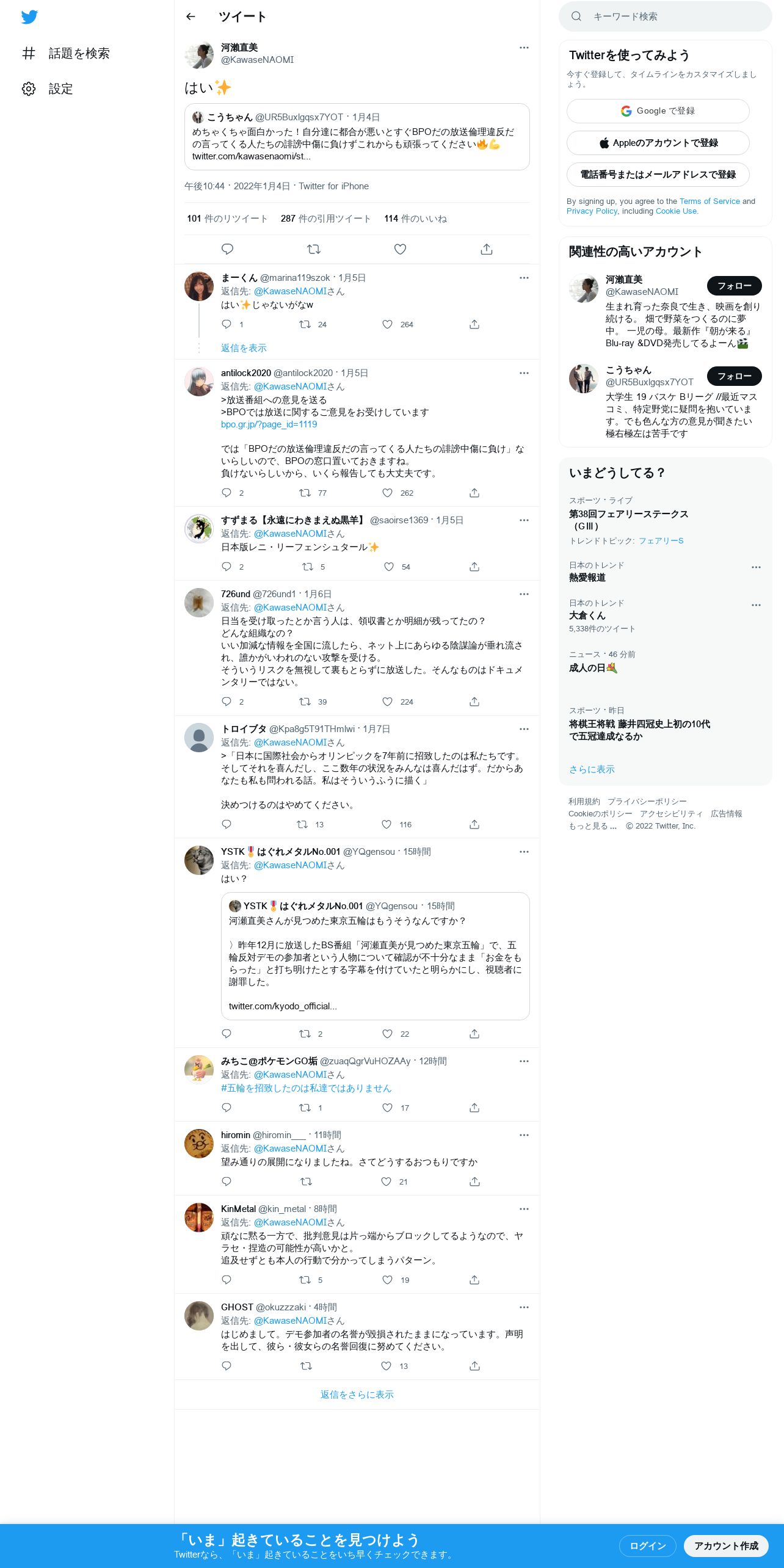The height and width of the screenshot is (1568, 784).
Task: Open more options for 熱愛報道 trend
Action: [756, 567]
